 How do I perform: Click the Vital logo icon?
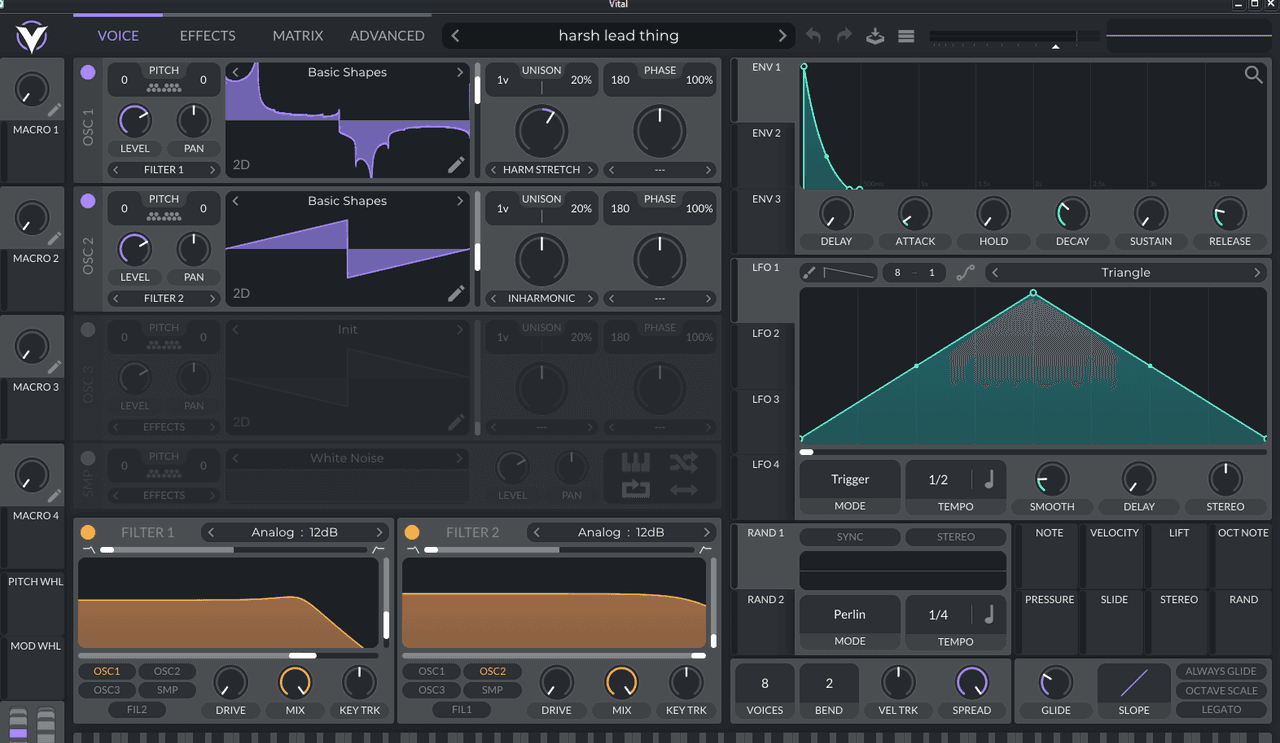(x=32, y=37)
